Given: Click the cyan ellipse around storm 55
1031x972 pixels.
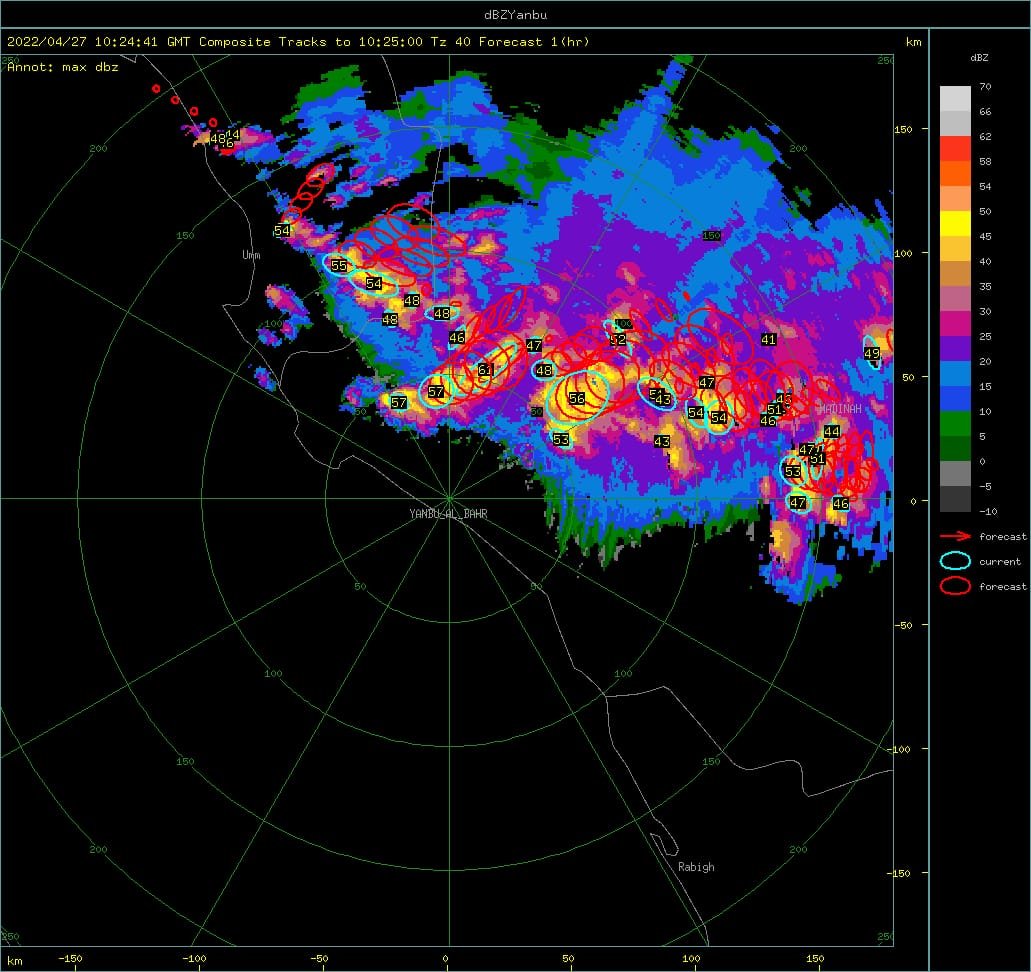Looking at the screenshot, I should tap(339, 265).
